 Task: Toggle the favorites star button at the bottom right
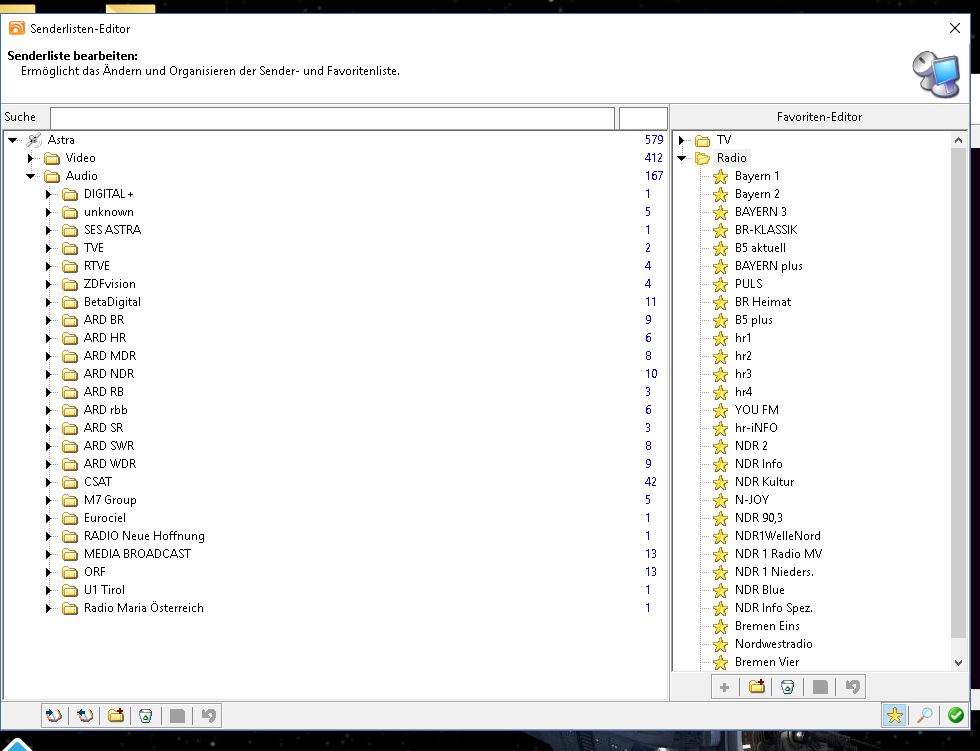click(894, 715)
